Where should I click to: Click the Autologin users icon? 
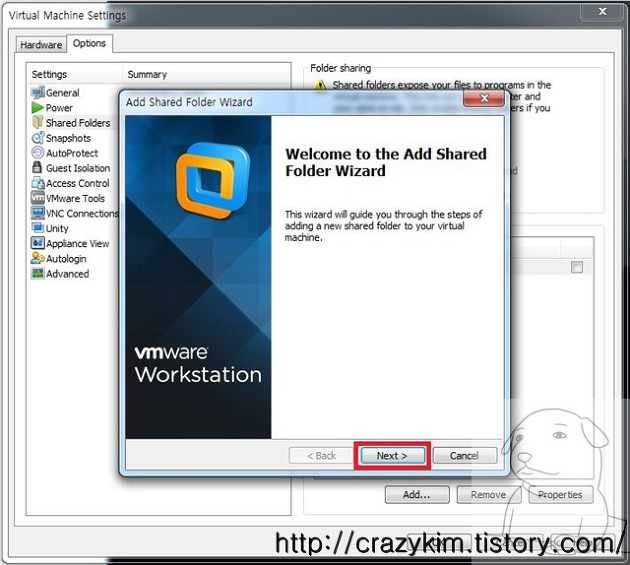click(38, 258)
